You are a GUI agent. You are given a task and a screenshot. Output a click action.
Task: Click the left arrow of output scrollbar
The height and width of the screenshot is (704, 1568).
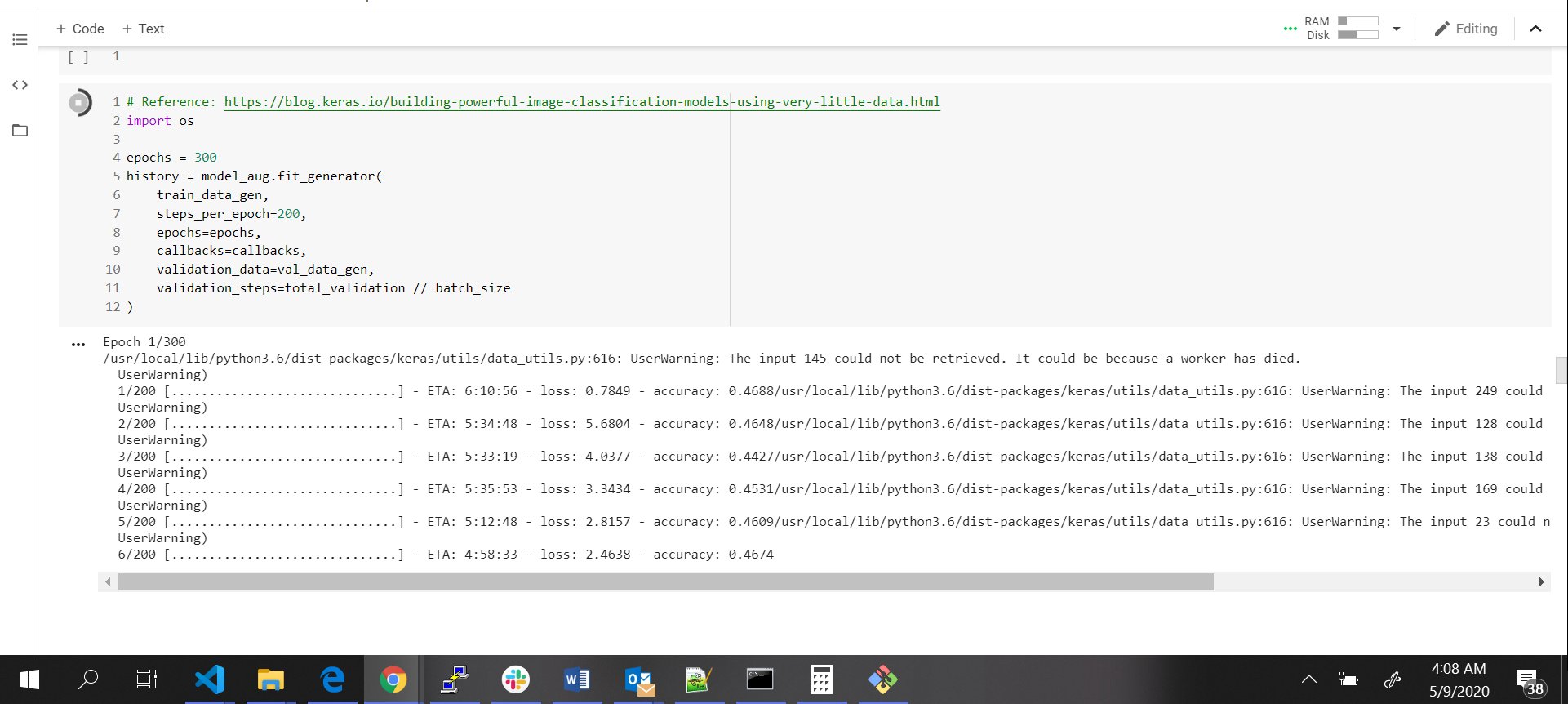pos(108,581)
